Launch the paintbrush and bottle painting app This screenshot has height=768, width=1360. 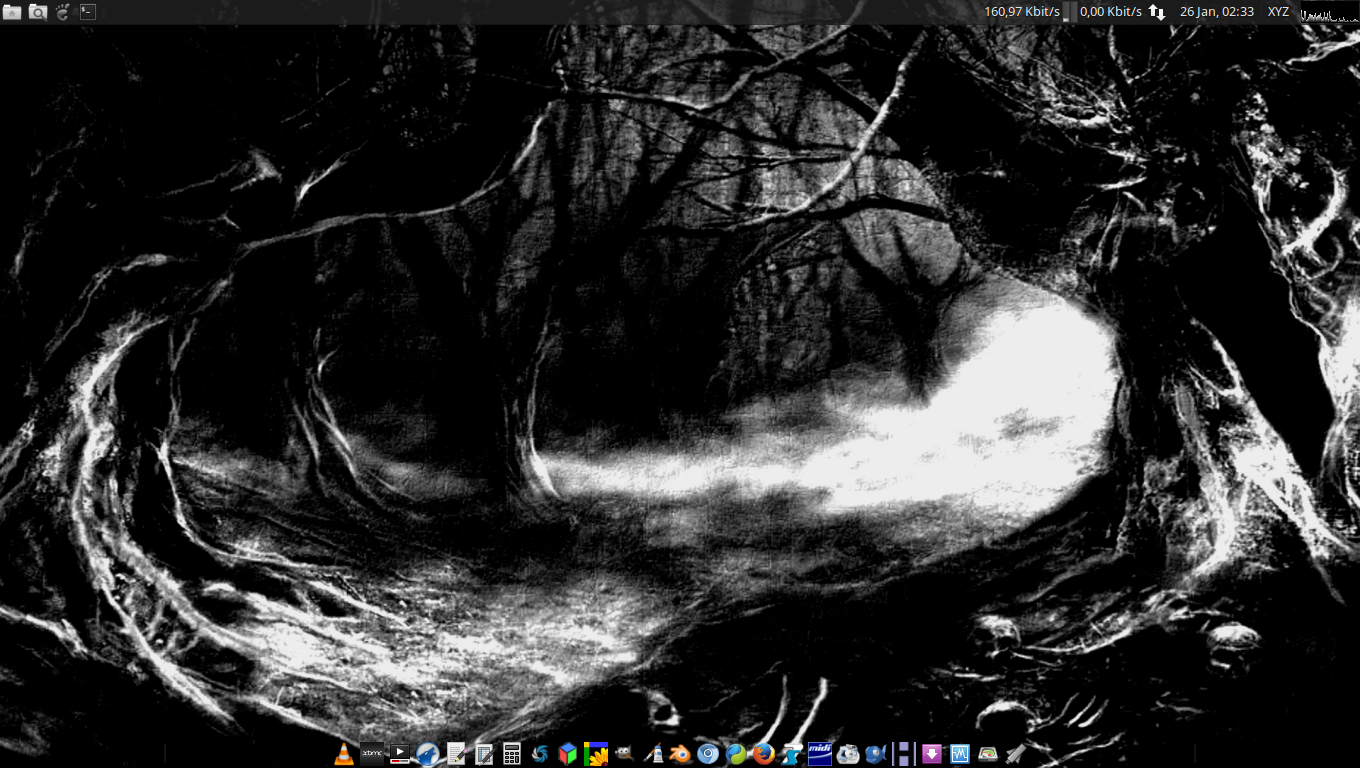[652, 754]
